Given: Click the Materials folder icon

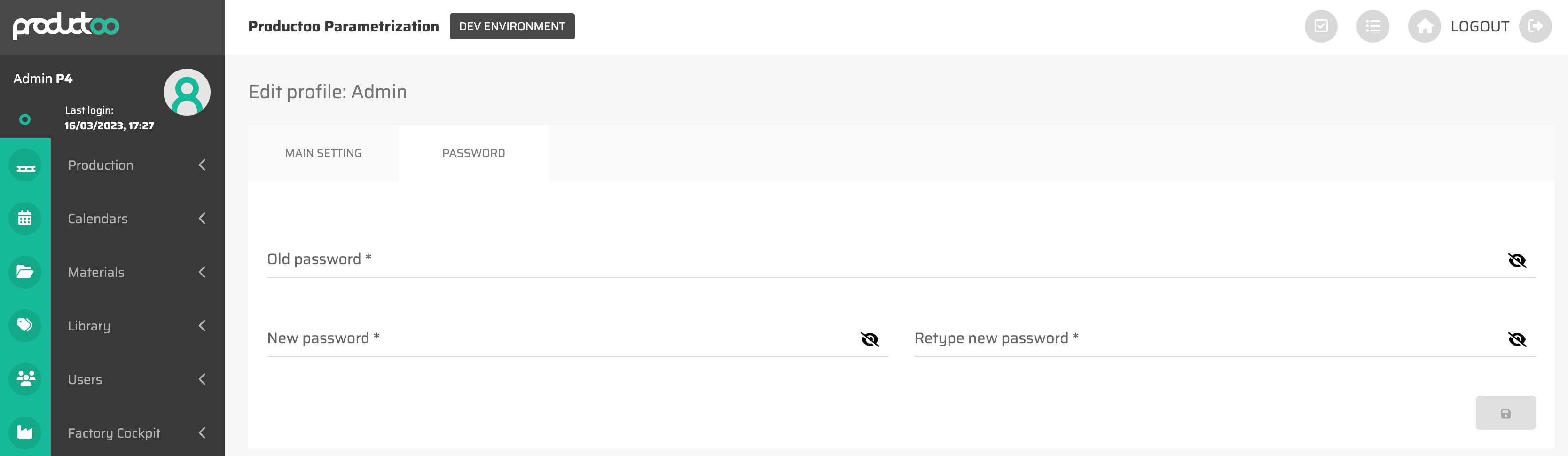Looking at the screenshot, I should tap(25, 272).
